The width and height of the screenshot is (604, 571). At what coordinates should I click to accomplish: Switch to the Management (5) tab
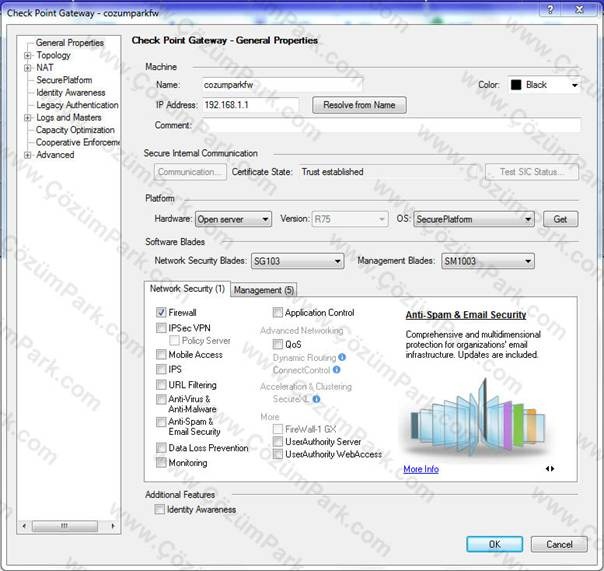tap(264, 290)
